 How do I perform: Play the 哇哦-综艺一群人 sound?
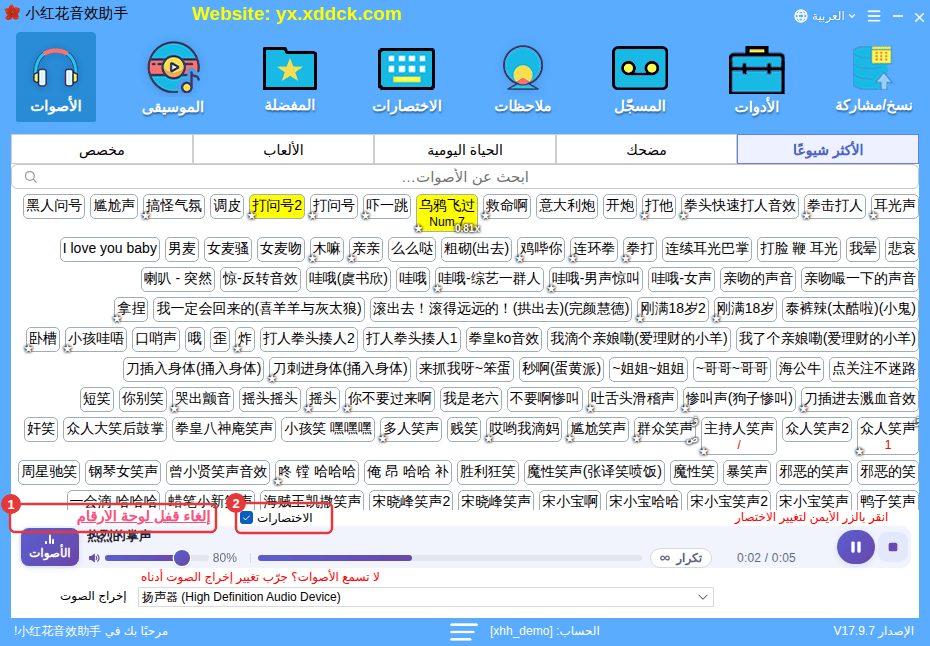488,278
